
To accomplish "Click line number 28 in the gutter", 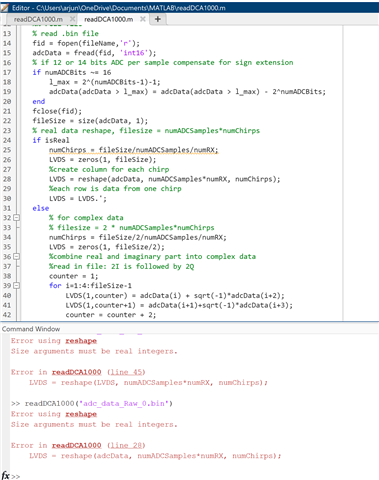I will click(x=7, y=179).
